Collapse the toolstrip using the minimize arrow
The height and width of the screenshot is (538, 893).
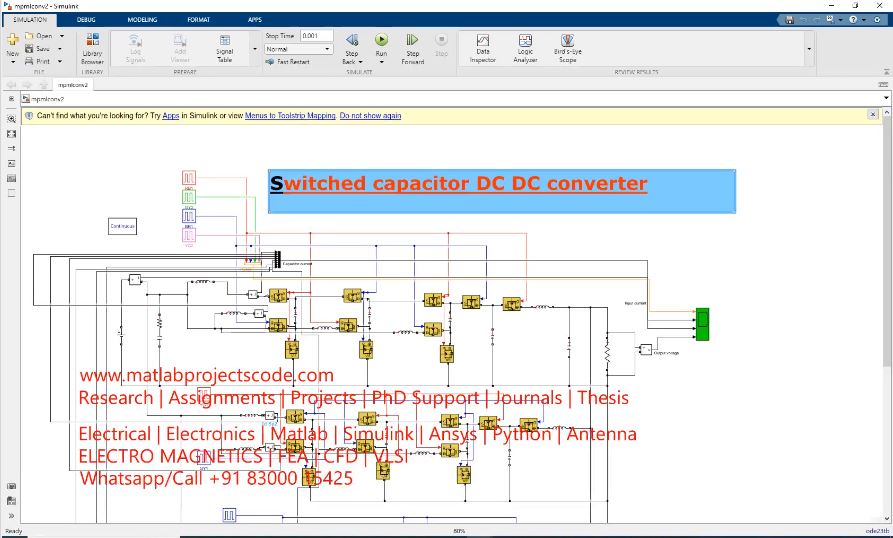click(x=887, y=72)
